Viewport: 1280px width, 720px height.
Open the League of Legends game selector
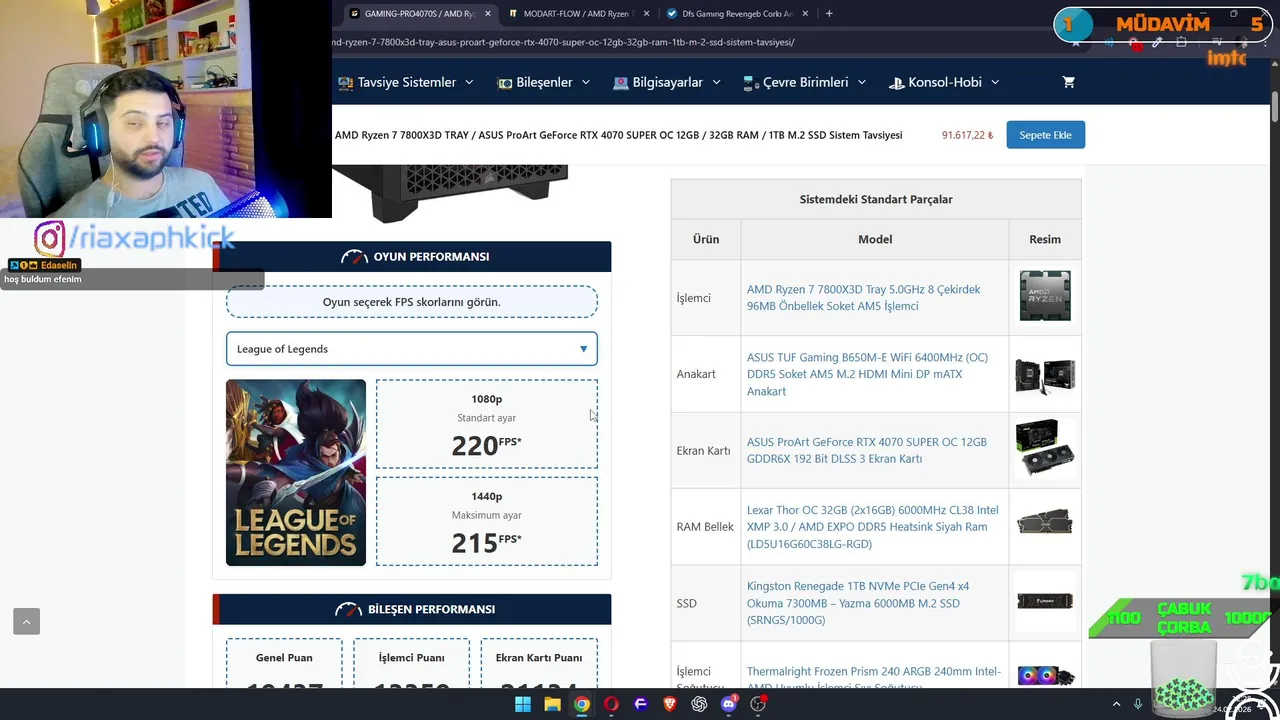tap(412, 349)
